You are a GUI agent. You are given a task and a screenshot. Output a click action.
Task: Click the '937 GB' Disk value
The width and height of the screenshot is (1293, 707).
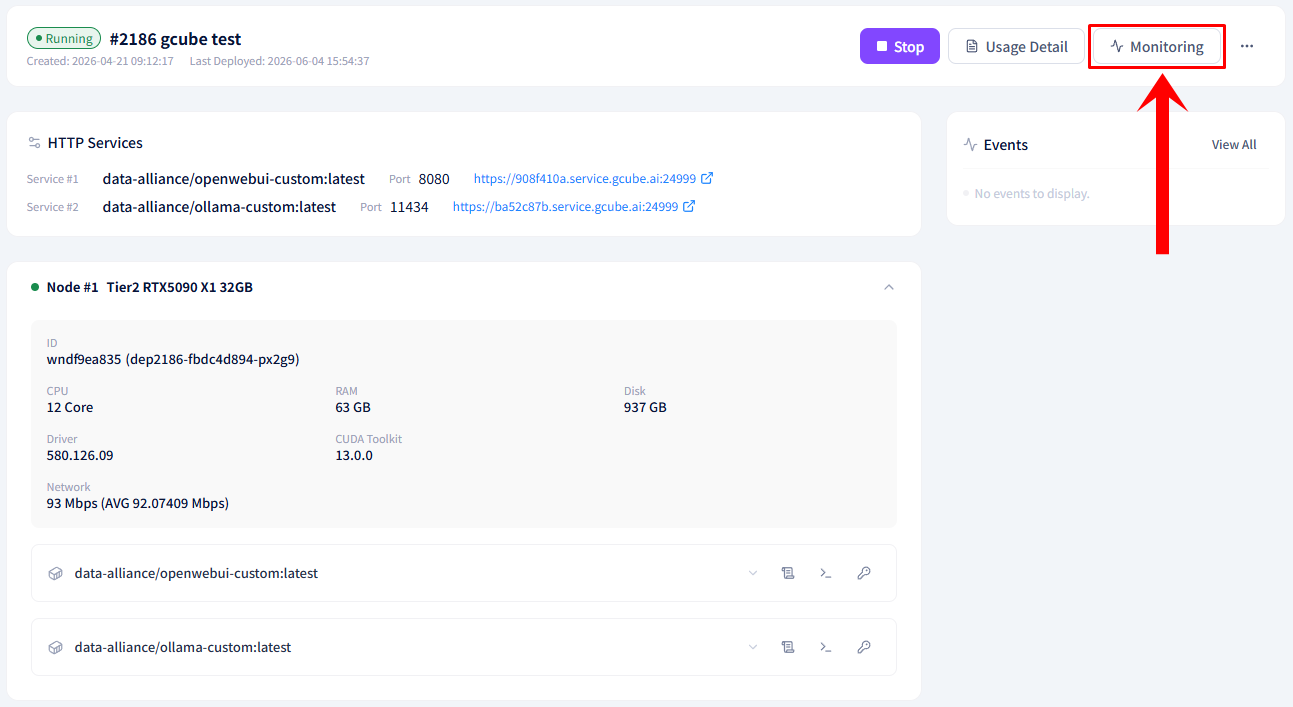(x=645, y=407)
